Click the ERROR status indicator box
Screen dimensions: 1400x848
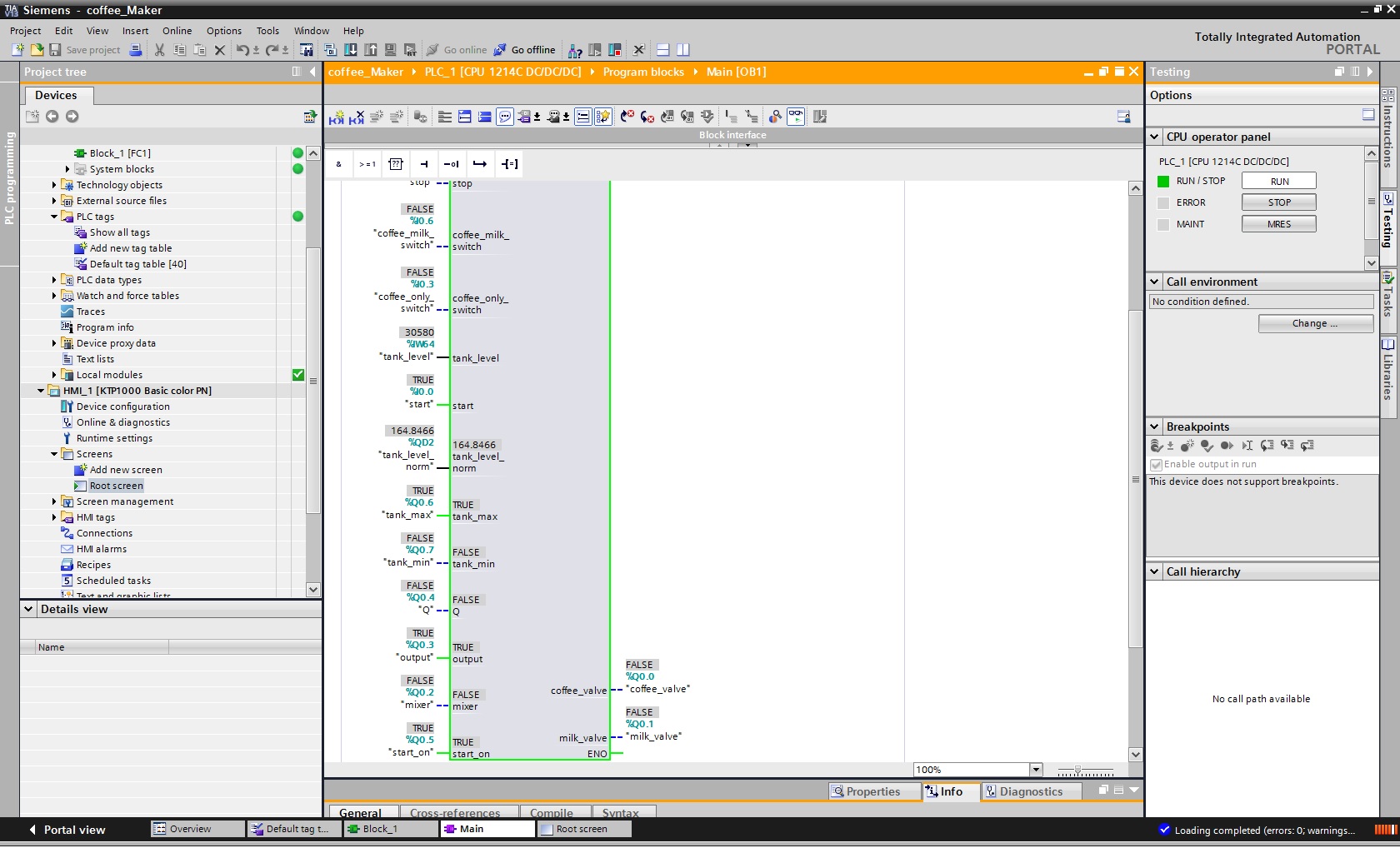(1163, 202)
